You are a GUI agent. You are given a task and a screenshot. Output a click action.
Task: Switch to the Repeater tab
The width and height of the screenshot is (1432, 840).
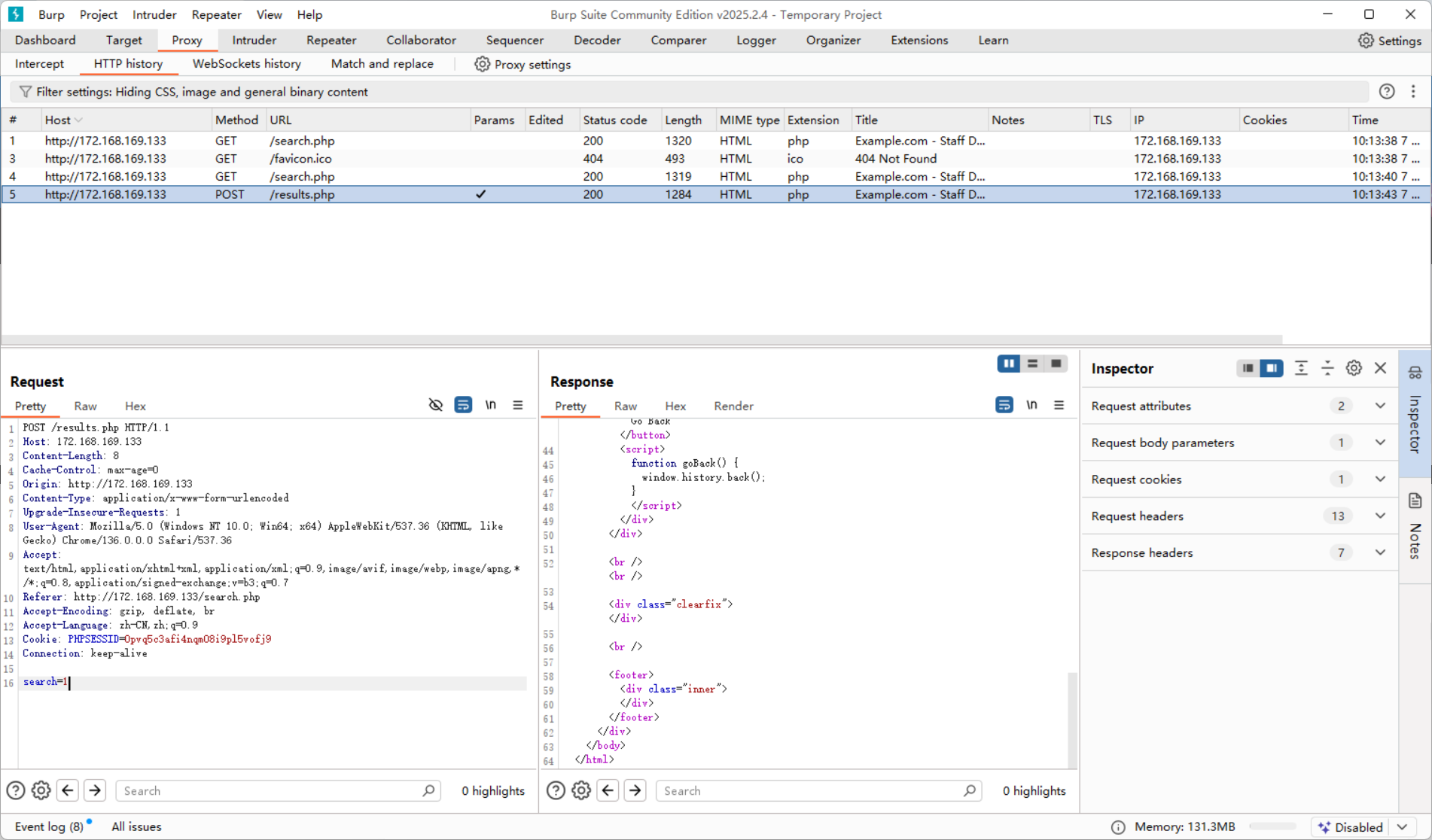(x=331, y=41)
